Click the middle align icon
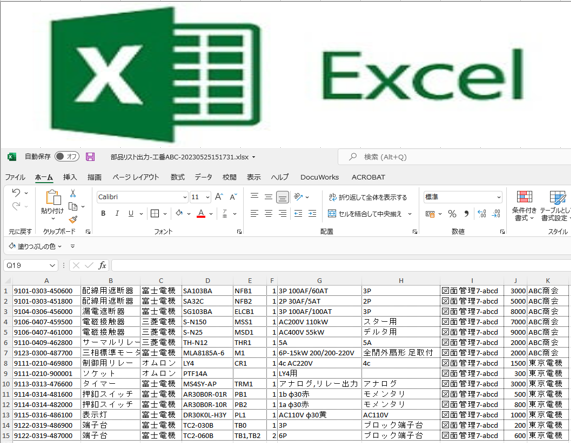Viewport: 571px width, 443px height. click(268, 197)
